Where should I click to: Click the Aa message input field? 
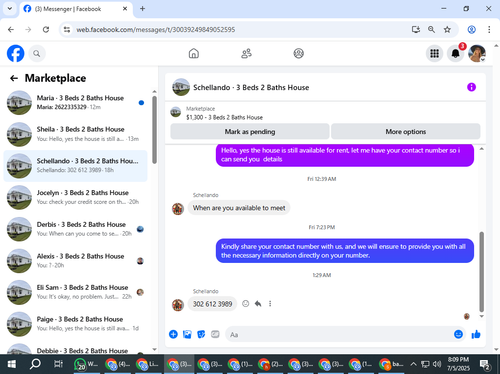[346, 334]
